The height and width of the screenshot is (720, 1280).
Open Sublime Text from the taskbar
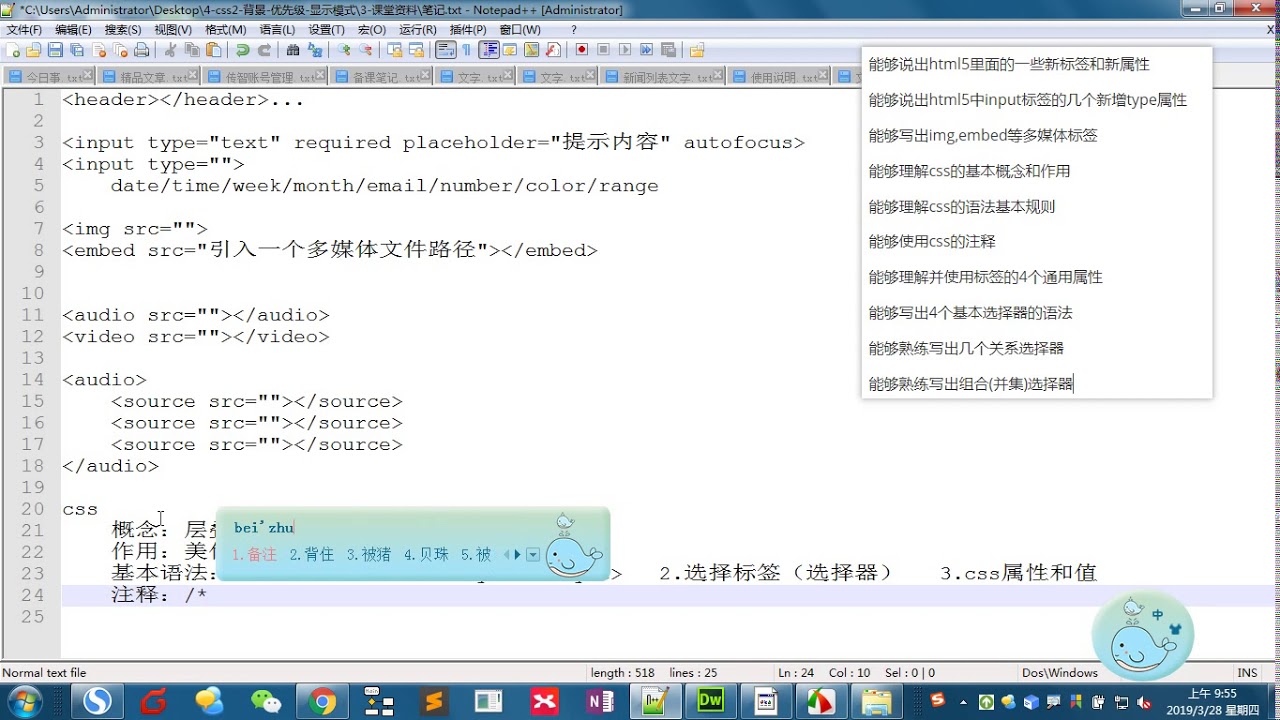point(433,702)
